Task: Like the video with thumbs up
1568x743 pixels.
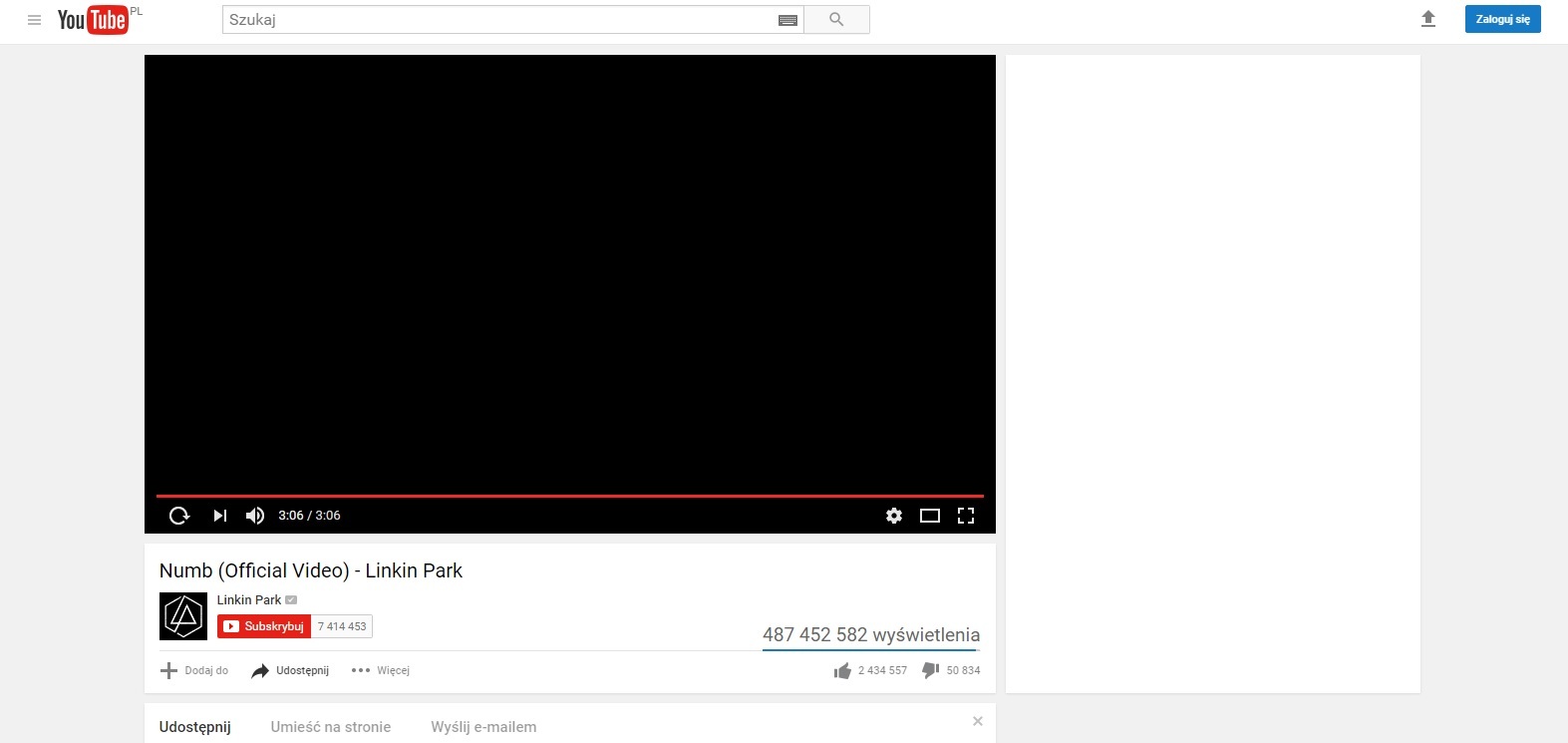Action: (x=870, y=670)
